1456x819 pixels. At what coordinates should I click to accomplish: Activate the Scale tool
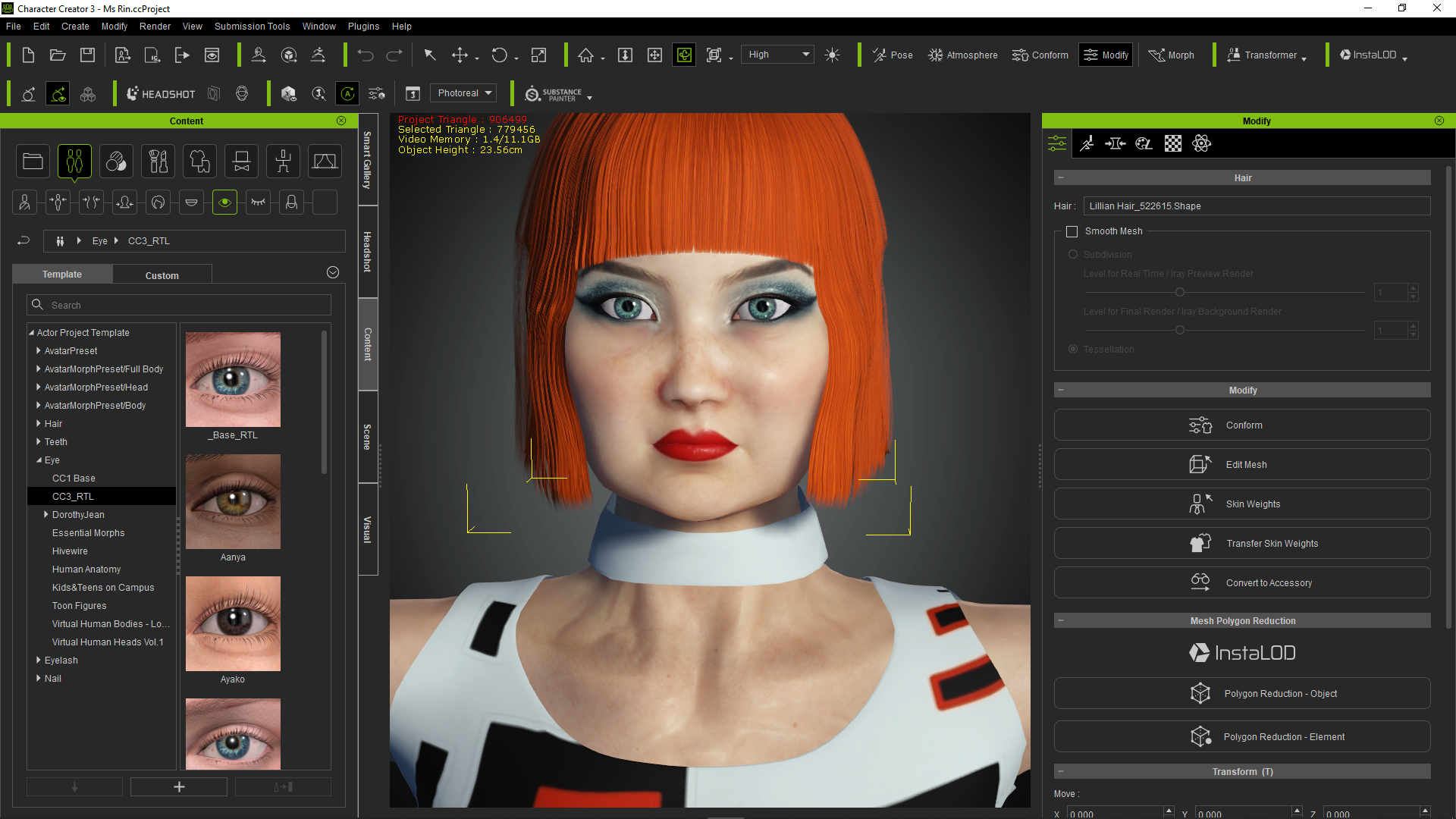[x=538, y=55]
